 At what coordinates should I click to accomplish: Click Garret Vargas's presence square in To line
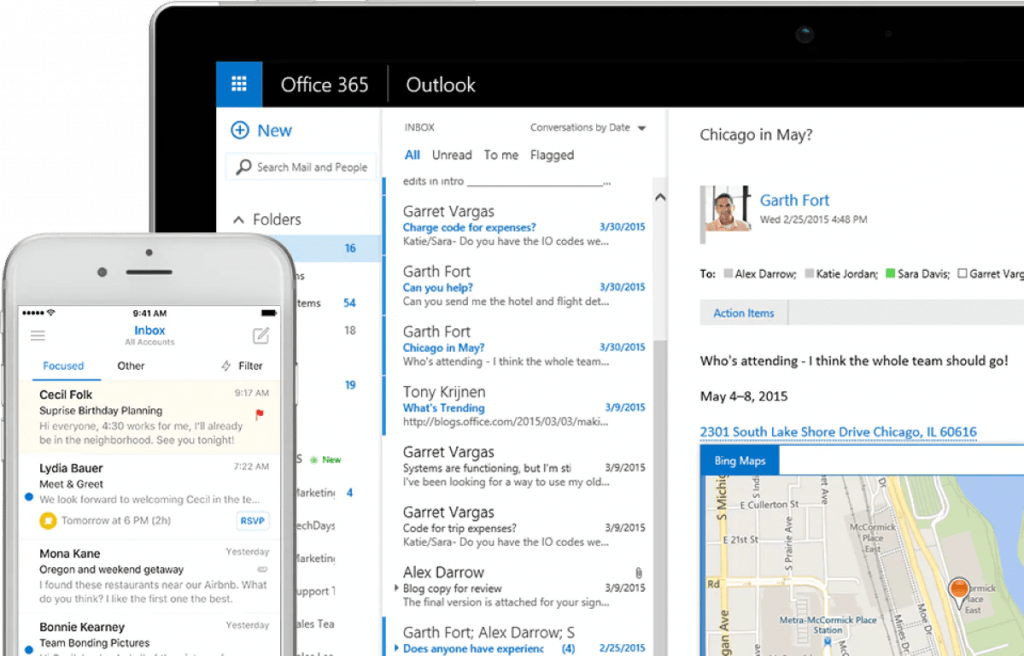tap(962, 274)
